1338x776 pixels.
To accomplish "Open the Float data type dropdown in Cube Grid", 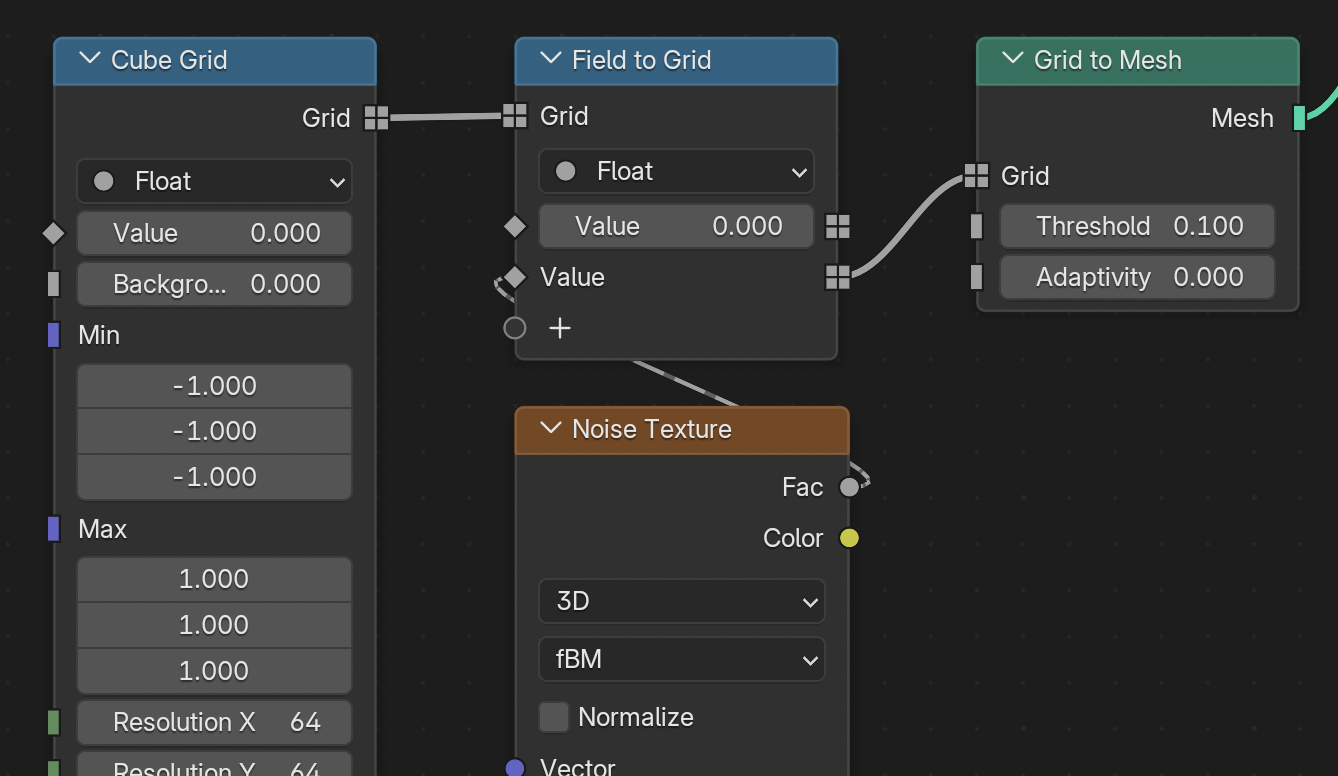I will [x=214, y=181].
